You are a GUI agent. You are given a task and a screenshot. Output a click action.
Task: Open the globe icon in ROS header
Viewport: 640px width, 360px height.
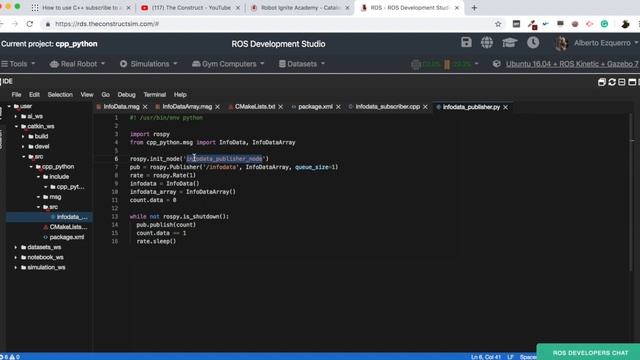pyautogui.click(x=487, y=42)
